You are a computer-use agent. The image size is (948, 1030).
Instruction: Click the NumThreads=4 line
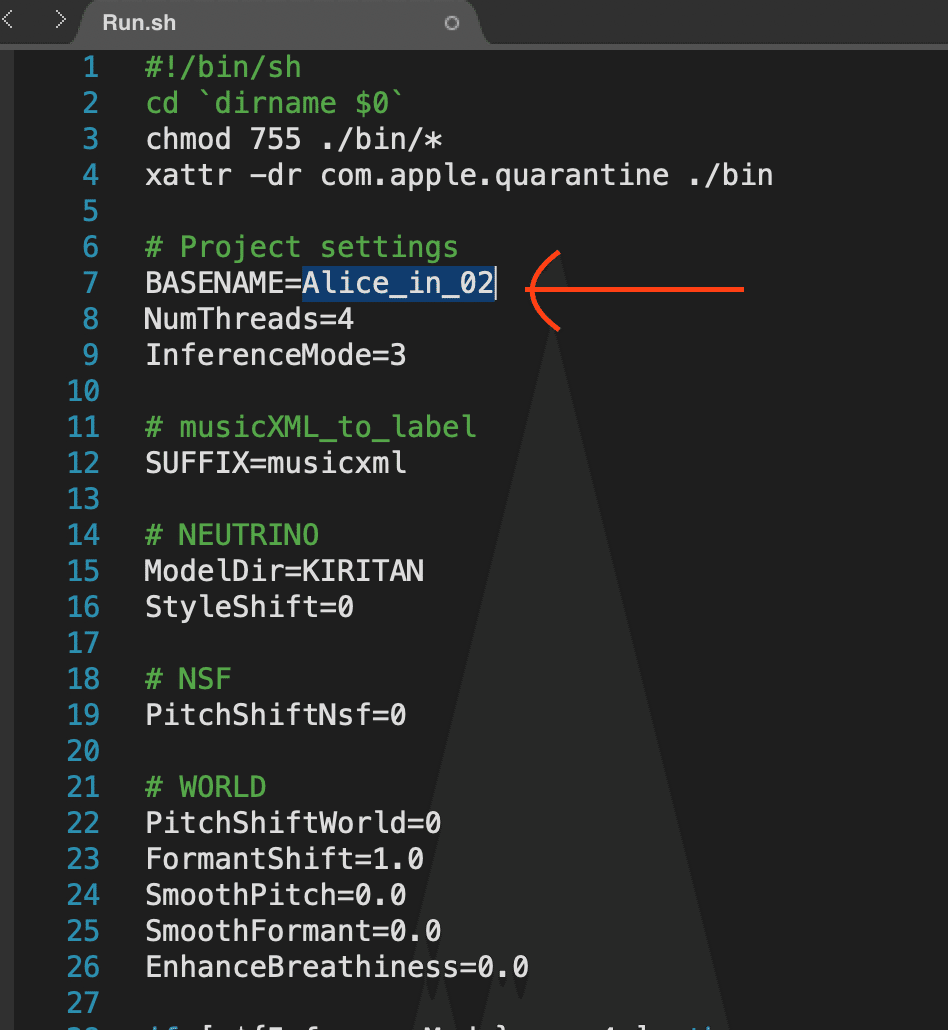coord(249,319)
